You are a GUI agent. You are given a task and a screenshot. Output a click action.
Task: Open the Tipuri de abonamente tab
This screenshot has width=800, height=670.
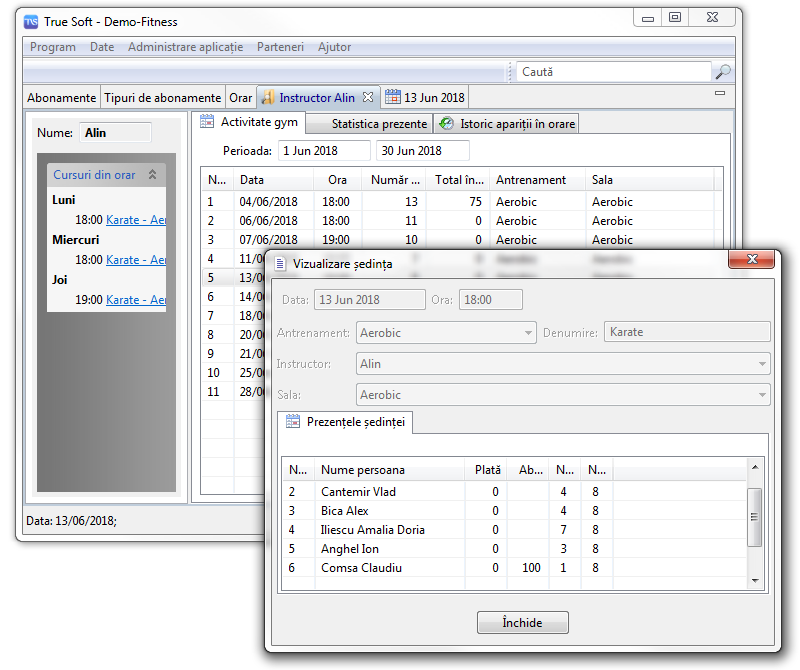click(x=162, y=98)
